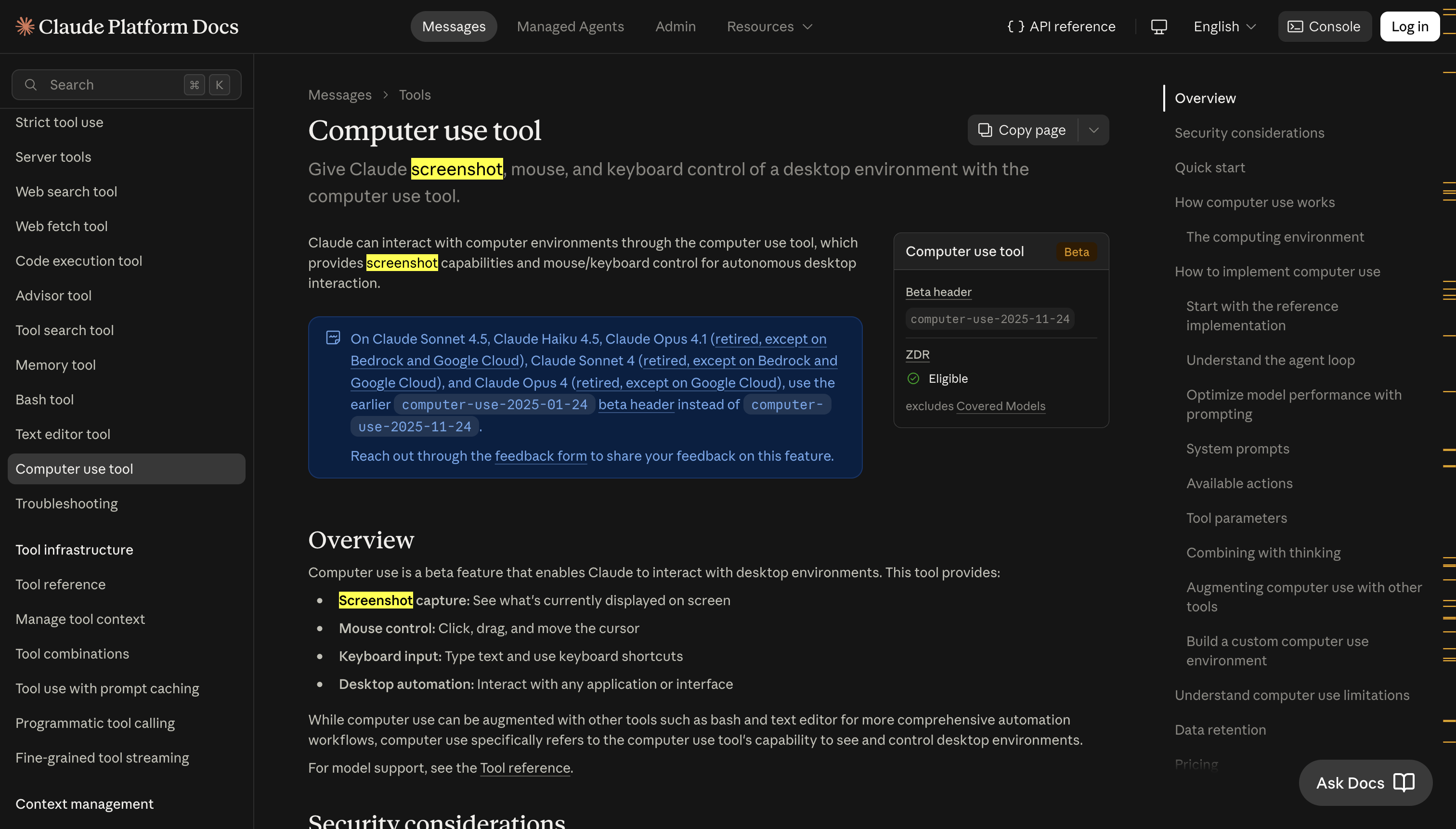The width and height of the screenshot is (1456, 829).
Task: Jump to Quick start section
Action: (1209, 168)
